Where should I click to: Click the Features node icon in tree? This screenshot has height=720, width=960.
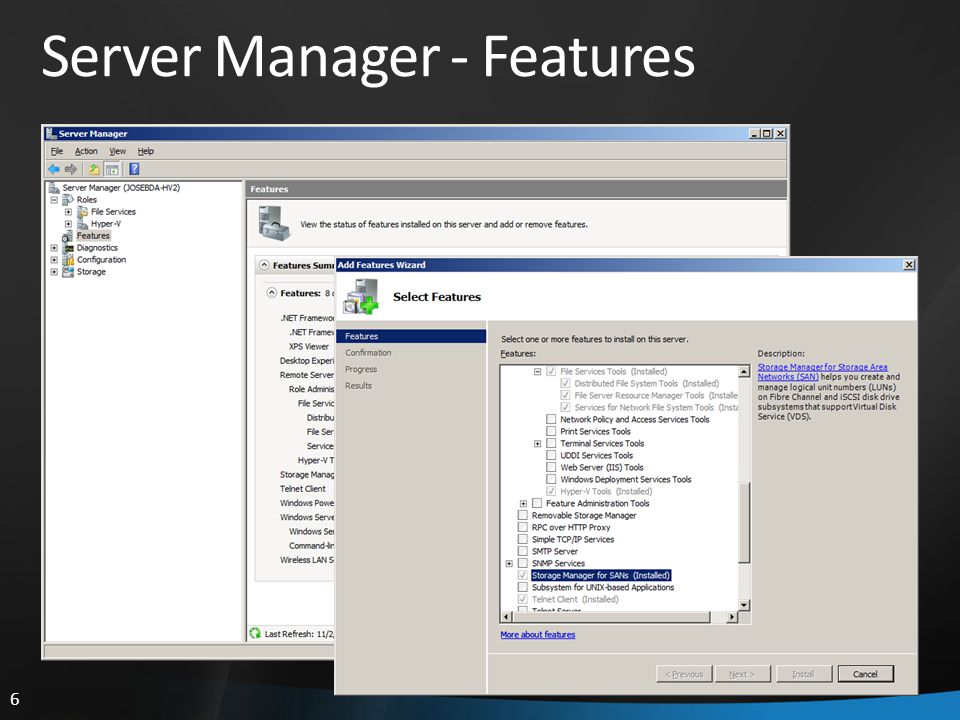coord(67,236)
